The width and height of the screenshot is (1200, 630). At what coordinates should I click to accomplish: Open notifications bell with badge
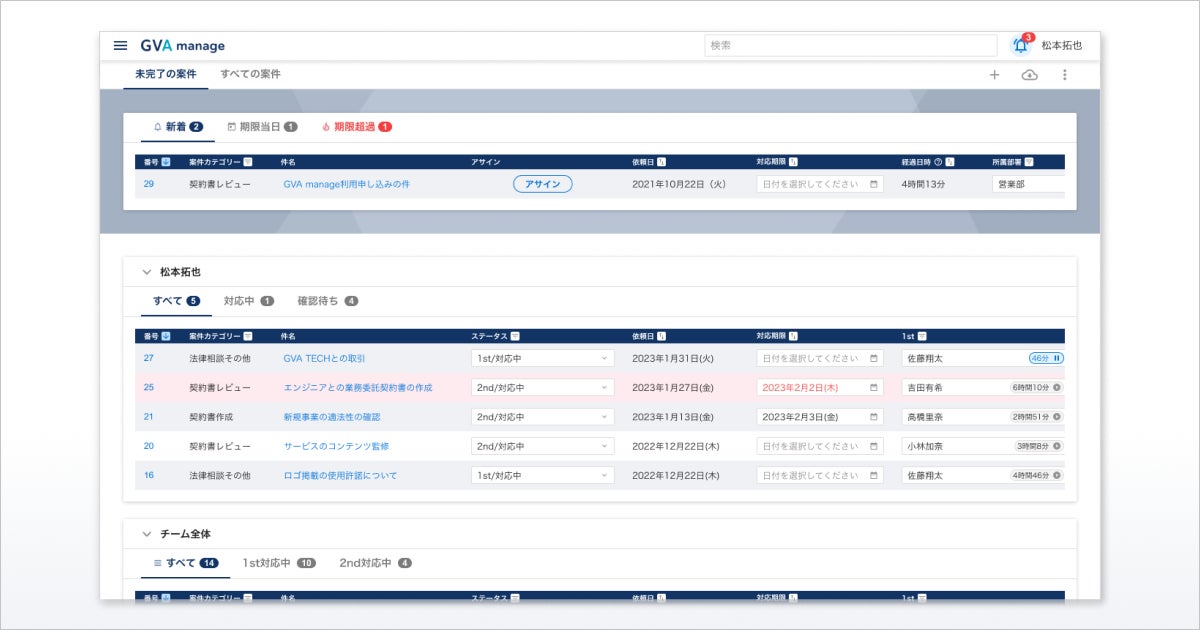1021,44
